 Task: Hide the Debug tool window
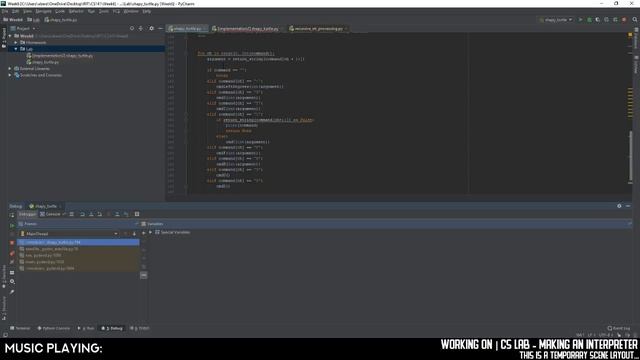point(628,206)
